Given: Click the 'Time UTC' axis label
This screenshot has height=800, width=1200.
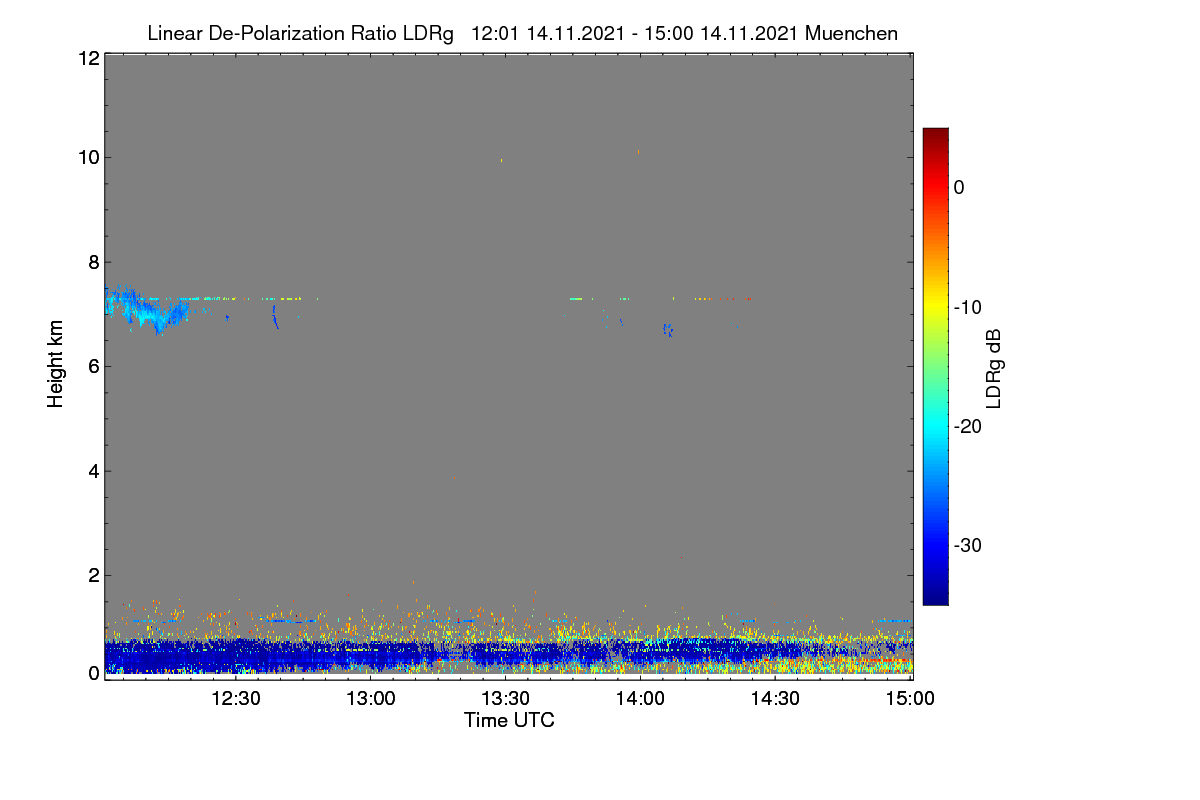Looking at the screenshot, I should tap(509, 719).
